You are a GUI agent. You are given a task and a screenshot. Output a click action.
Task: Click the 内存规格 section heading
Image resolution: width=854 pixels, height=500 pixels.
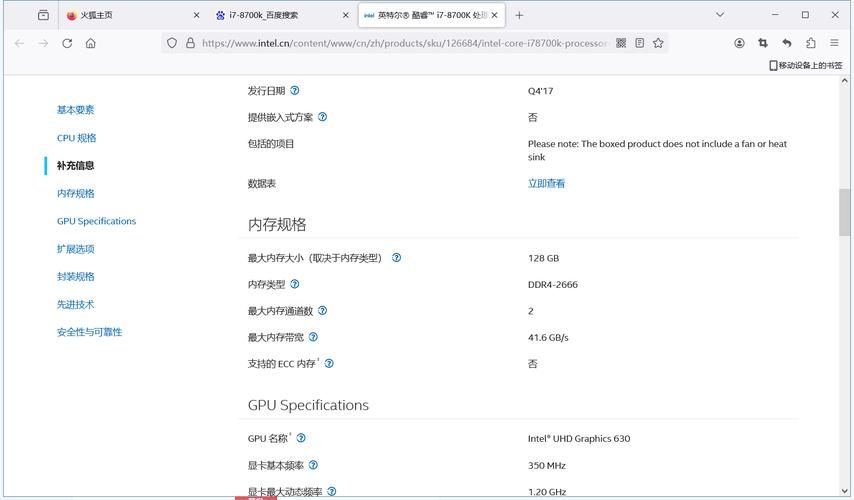[277, 224]
